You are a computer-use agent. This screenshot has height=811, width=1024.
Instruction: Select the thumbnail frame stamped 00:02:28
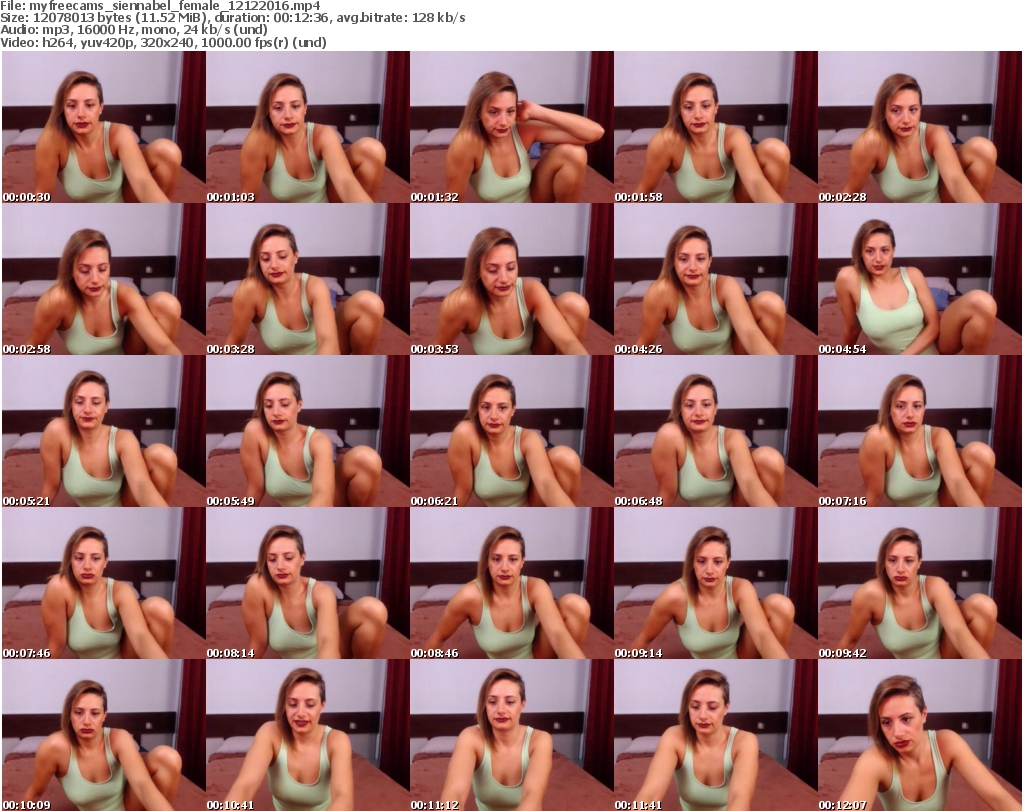point(920,127)
